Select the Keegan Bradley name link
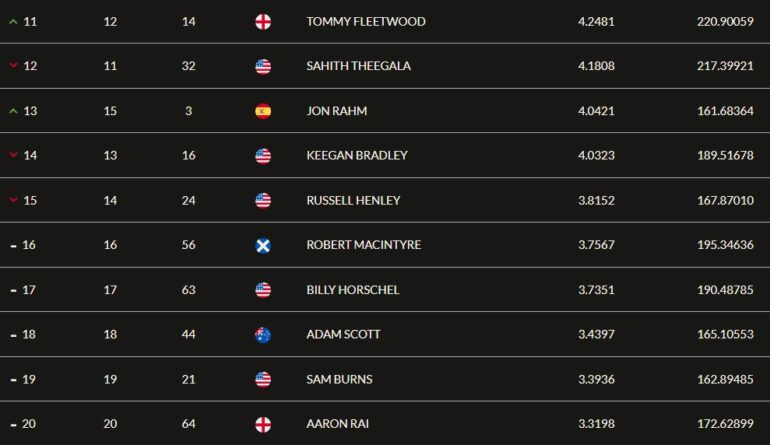Image resolution: width=770 pixels, height=445 pixels. tap(357, 155)
